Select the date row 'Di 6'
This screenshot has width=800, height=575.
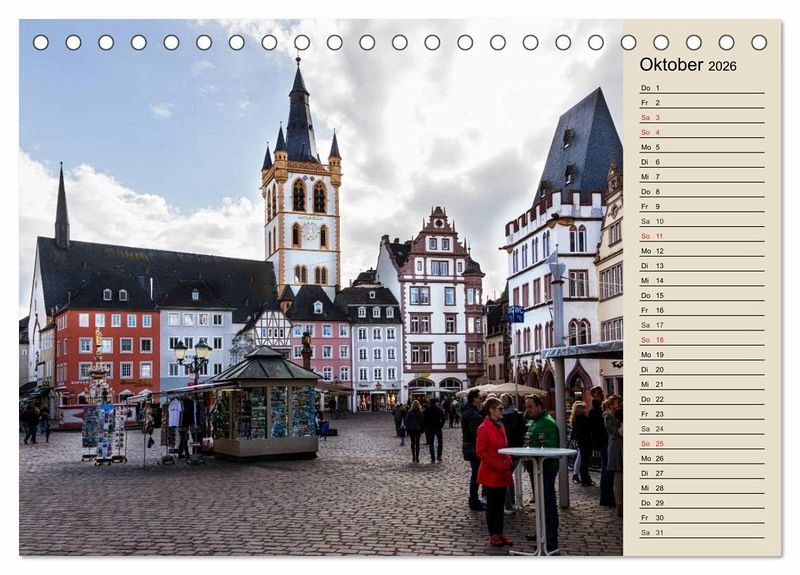click(x=702, y=162)
